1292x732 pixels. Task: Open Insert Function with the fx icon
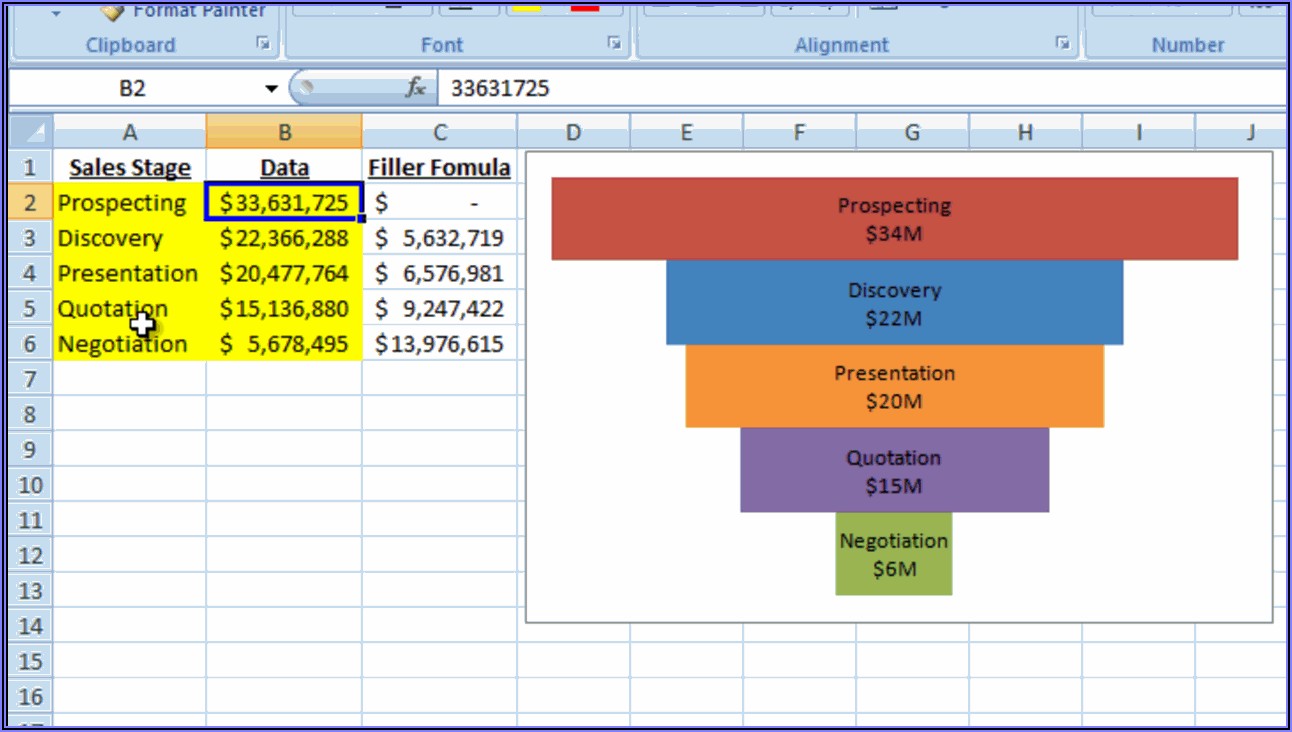point(415,88)
